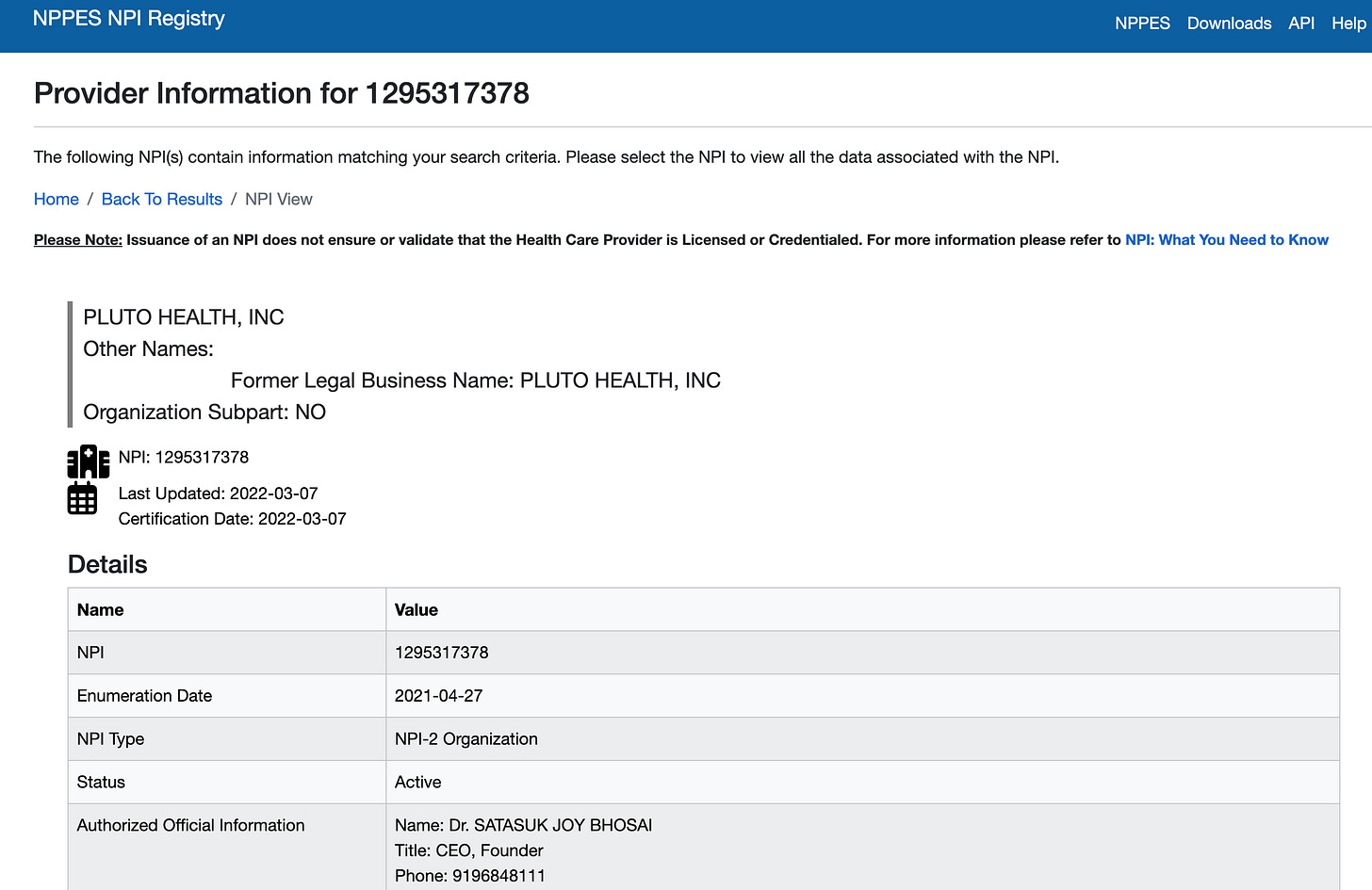
Task: Click the NPI View breadcrumb text
Action: tap(279, 200)
